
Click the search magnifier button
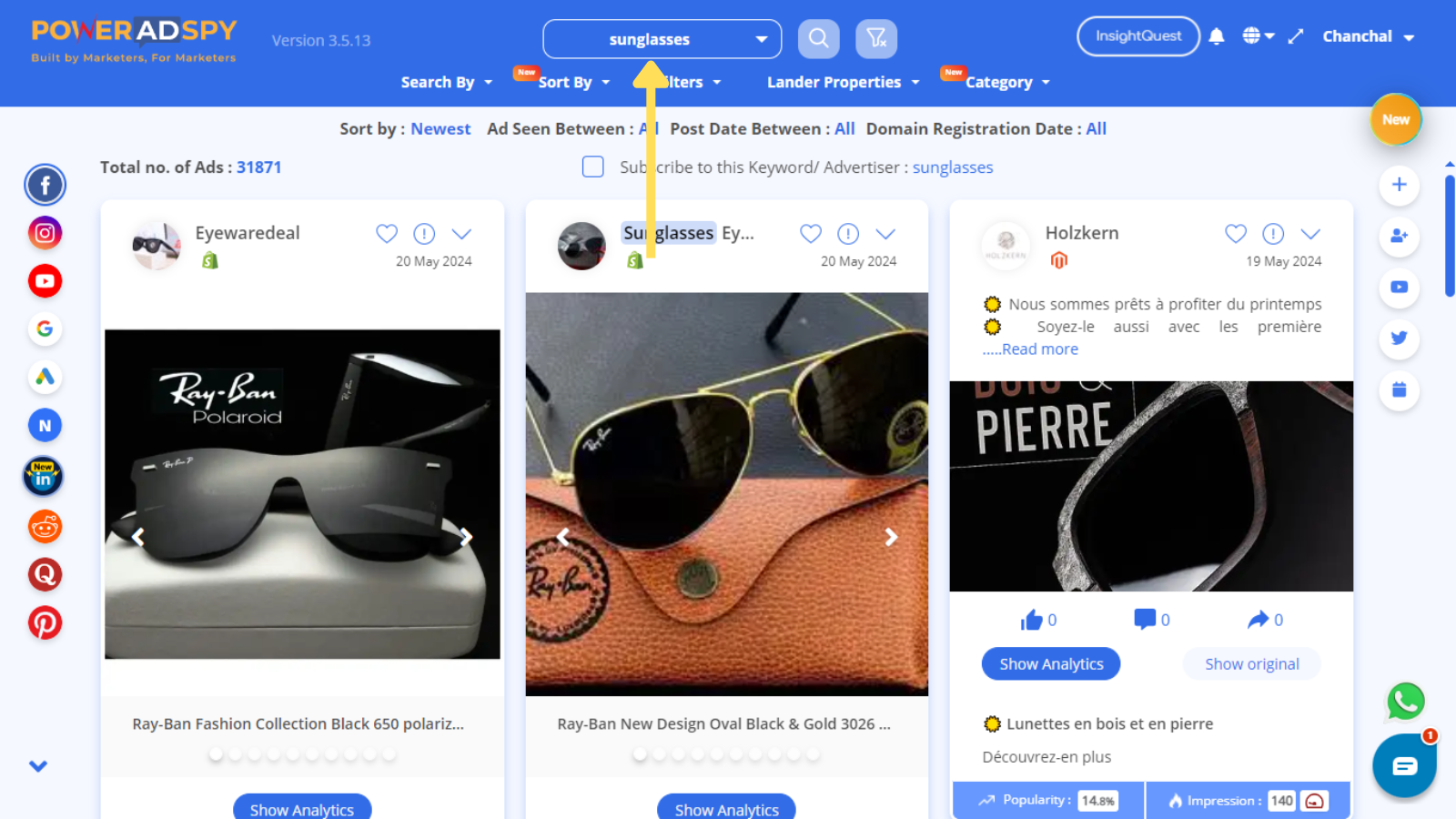818,39
